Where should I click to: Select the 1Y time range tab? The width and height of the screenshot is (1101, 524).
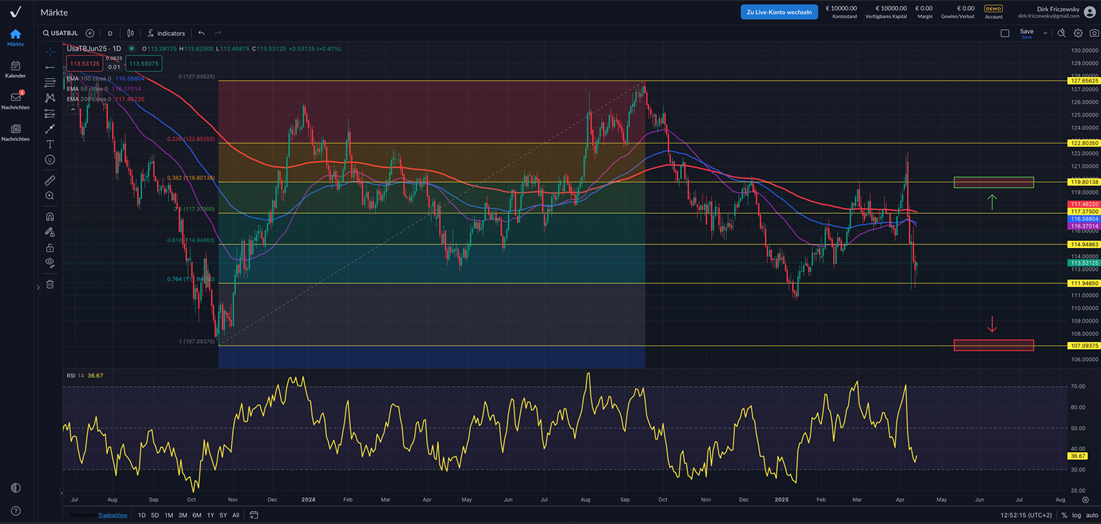pyautogui.click(x=210, y=515)
